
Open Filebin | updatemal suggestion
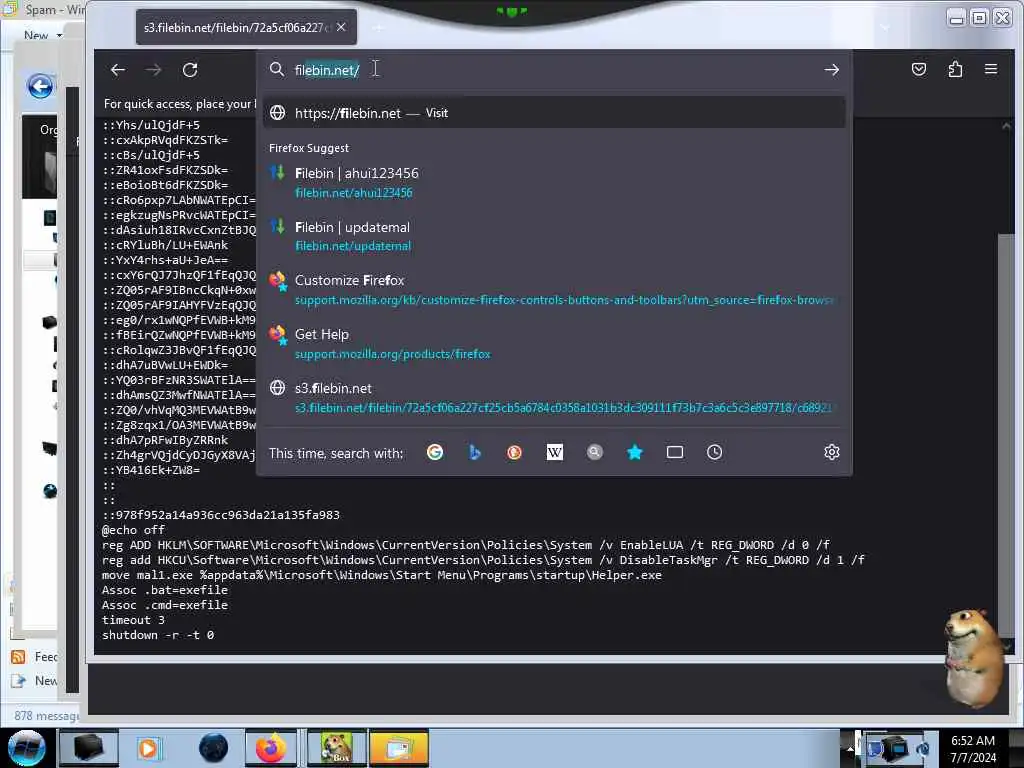tap(554, 236)
